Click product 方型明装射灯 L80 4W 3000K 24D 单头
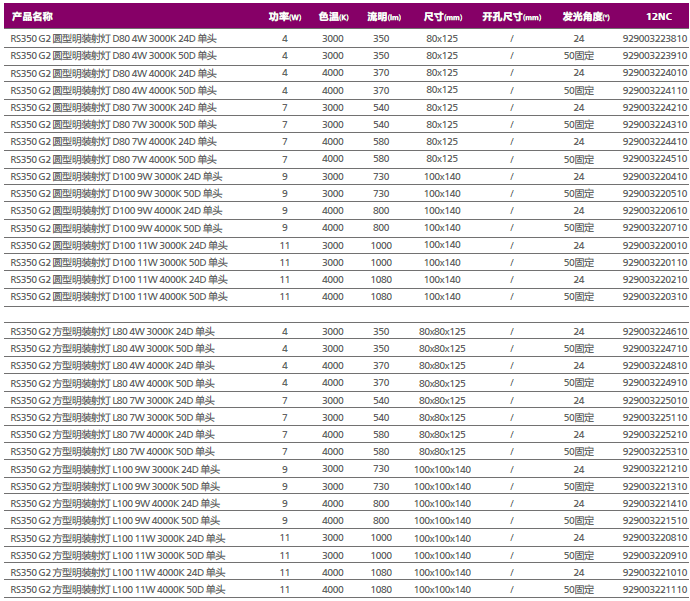 (x=112, y=331)
